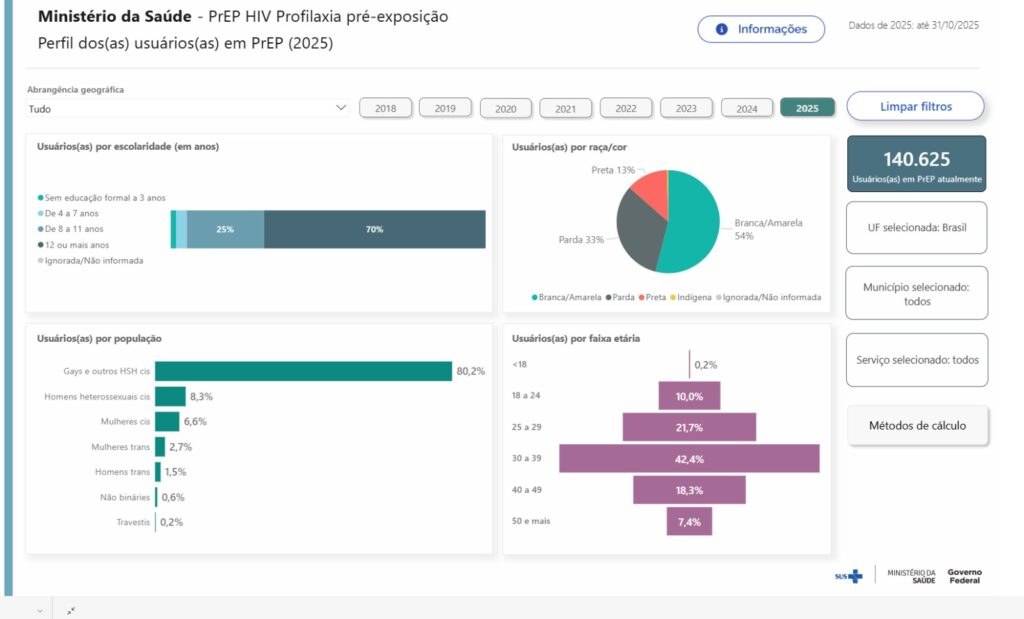Image resolution: width=1024 pixels, height=619 pixels.
Task: Select the 2024 year filter button
Action: pos(746,108)
